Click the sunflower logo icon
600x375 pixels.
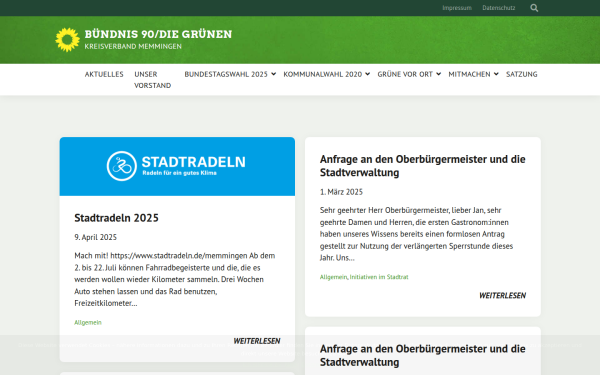click(67, 39)
